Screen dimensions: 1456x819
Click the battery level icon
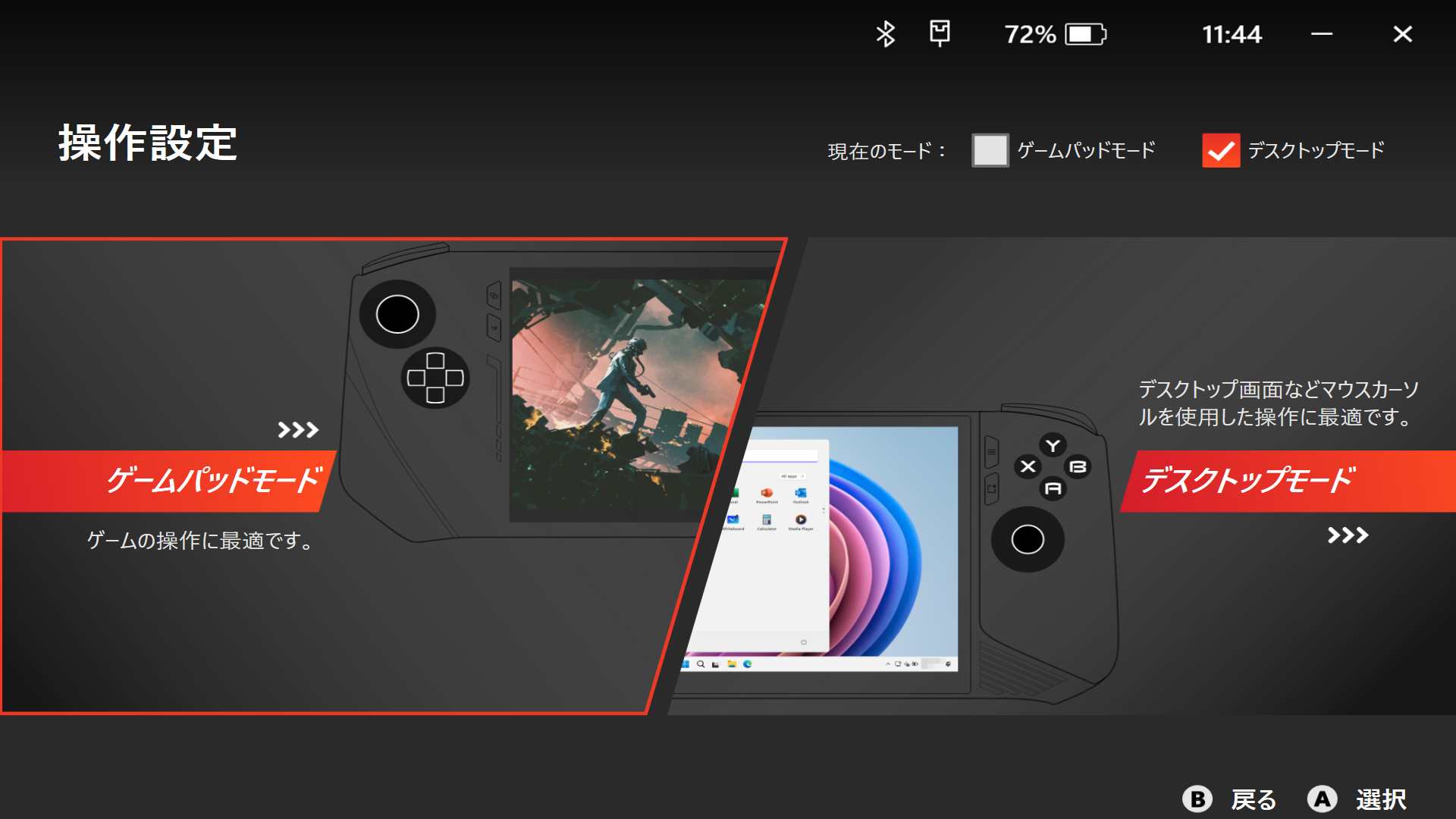coord(1085,34)
